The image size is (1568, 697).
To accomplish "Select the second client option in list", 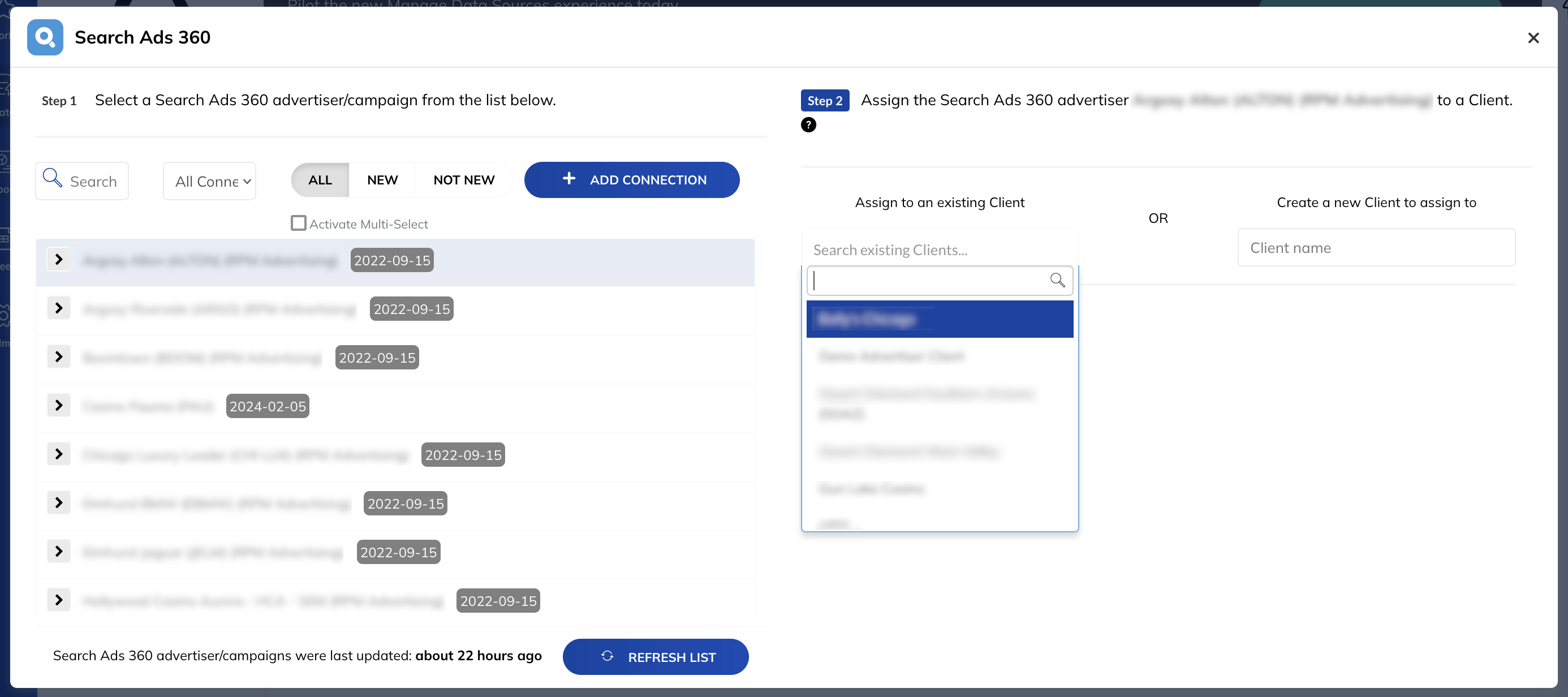I will (940, 356).
